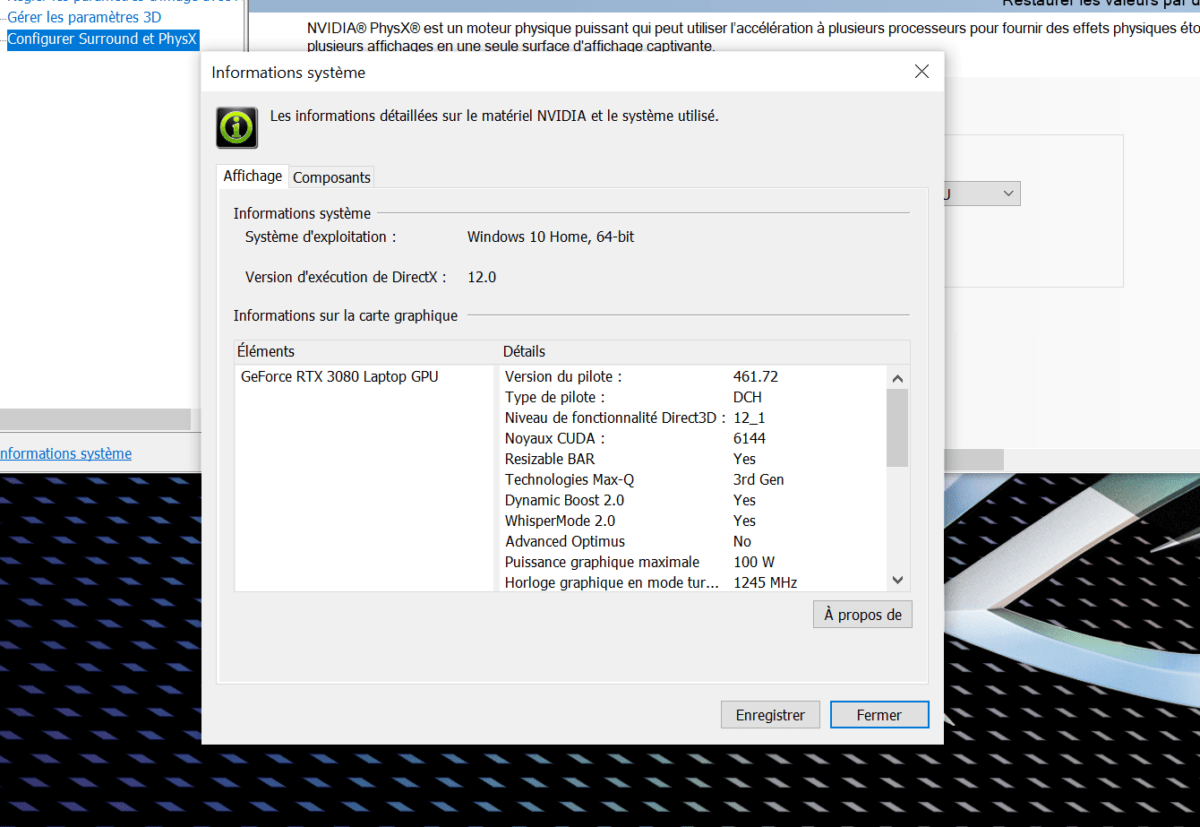The width and height of the screenshot is (1200, 827).
Task: Click the 'Advanced Optimus' label
Action: click(x=565, y=542)
